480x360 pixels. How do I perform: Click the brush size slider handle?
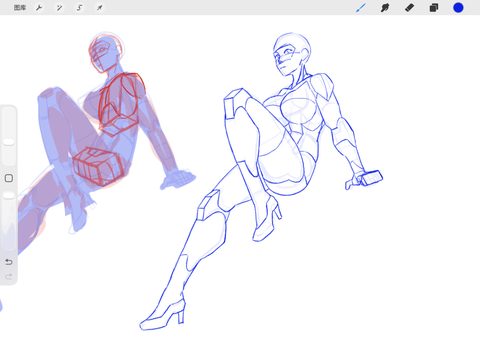(x=9, y=142)
